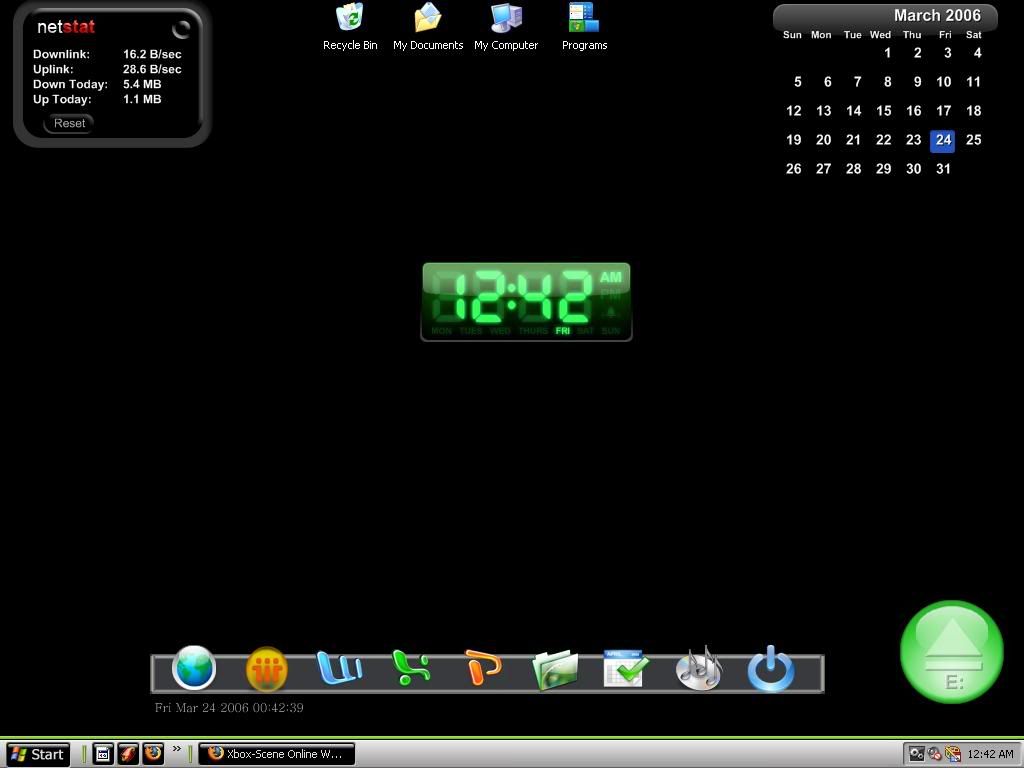Viewport: 1024px width, 768px height.
Task: Click the blue power icon in dock
Action: 771,669
